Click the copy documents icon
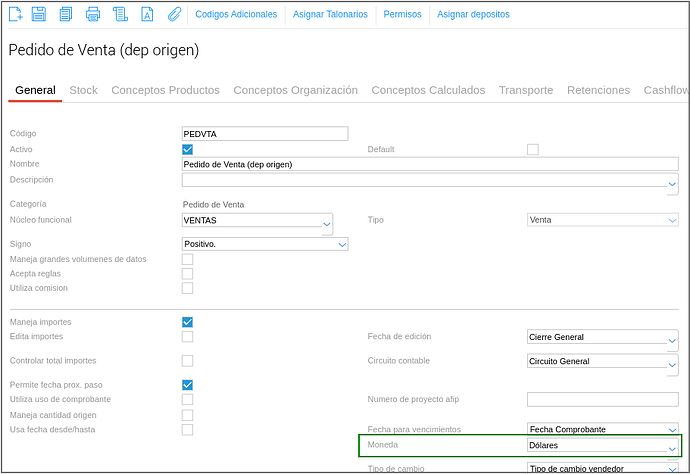 pyautogui.click(x=66, y=14)
